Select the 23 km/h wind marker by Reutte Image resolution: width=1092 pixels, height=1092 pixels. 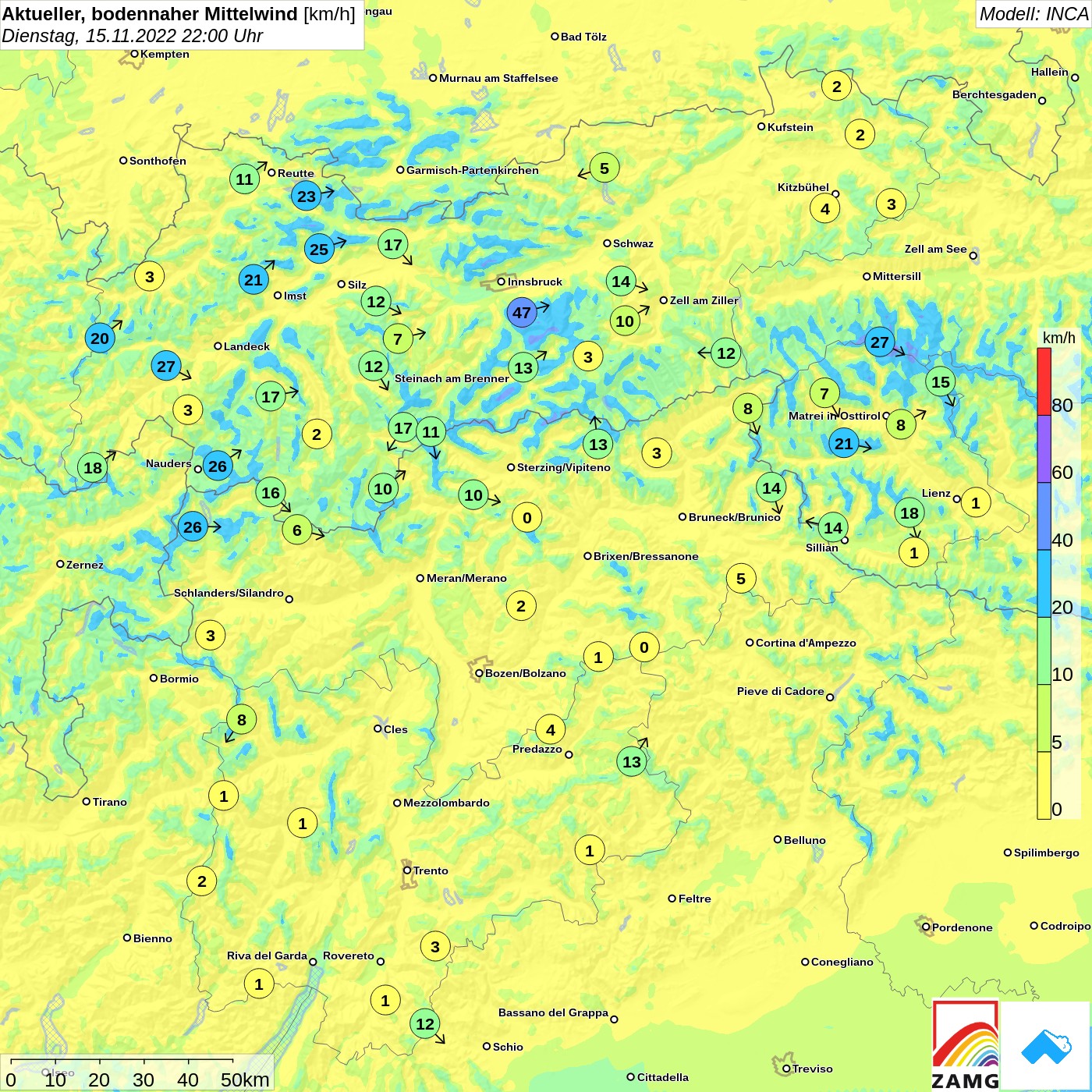[x=307, y=196]
